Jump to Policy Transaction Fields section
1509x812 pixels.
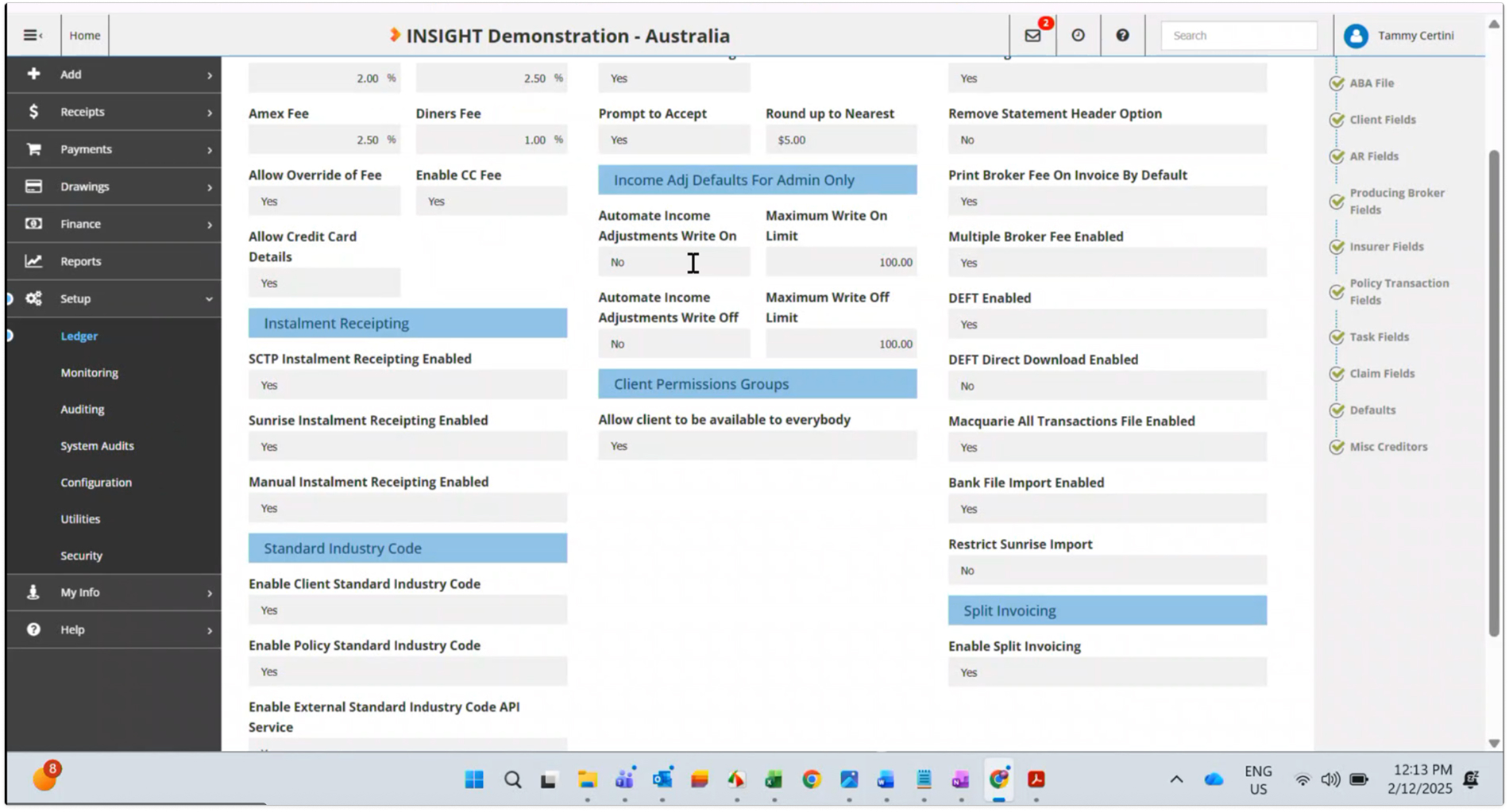pyautogui.click(x=1399, y=291)
